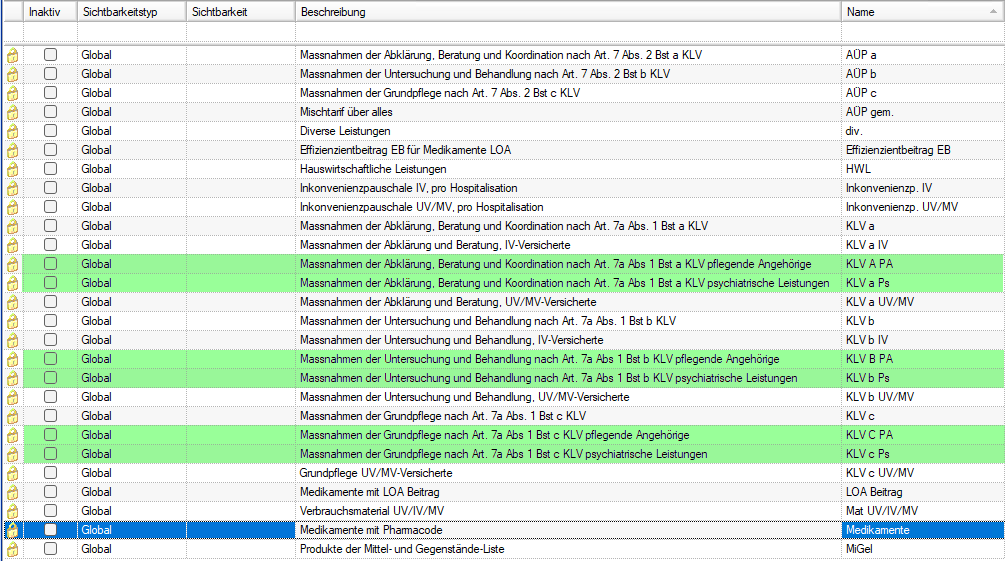Click the Sichtbarkeitstyp filter field
Screen dimensions: 1005x561
click(131, 31)
